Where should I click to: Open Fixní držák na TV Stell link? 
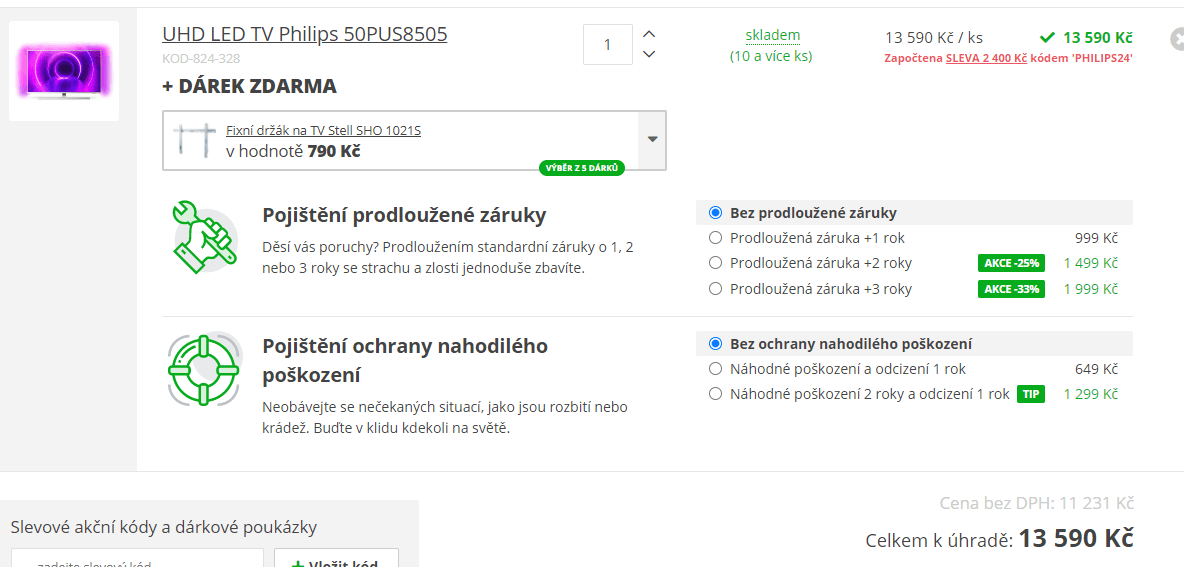[323, 131]
